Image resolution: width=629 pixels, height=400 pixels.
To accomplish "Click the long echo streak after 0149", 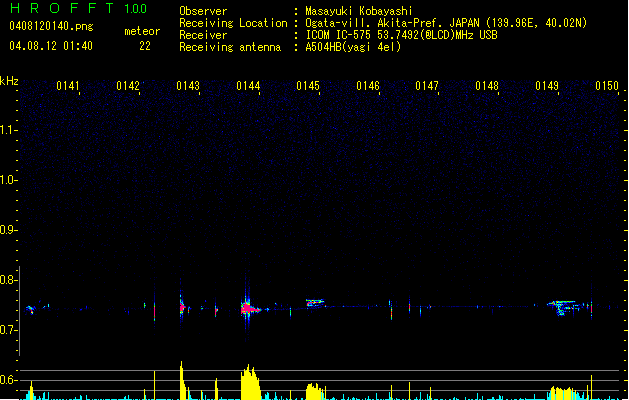I will [565, 307].
